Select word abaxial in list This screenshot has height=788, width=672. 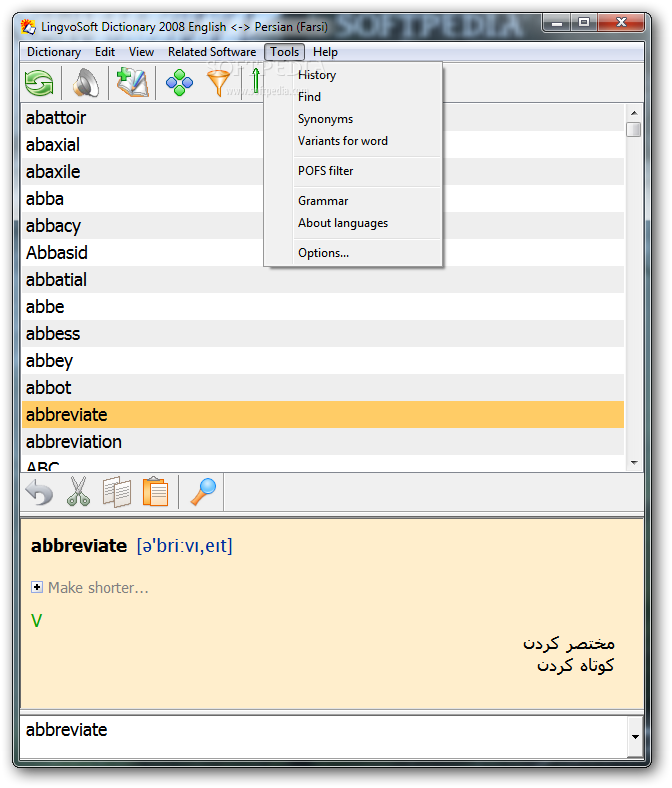[x=323, y=145]
